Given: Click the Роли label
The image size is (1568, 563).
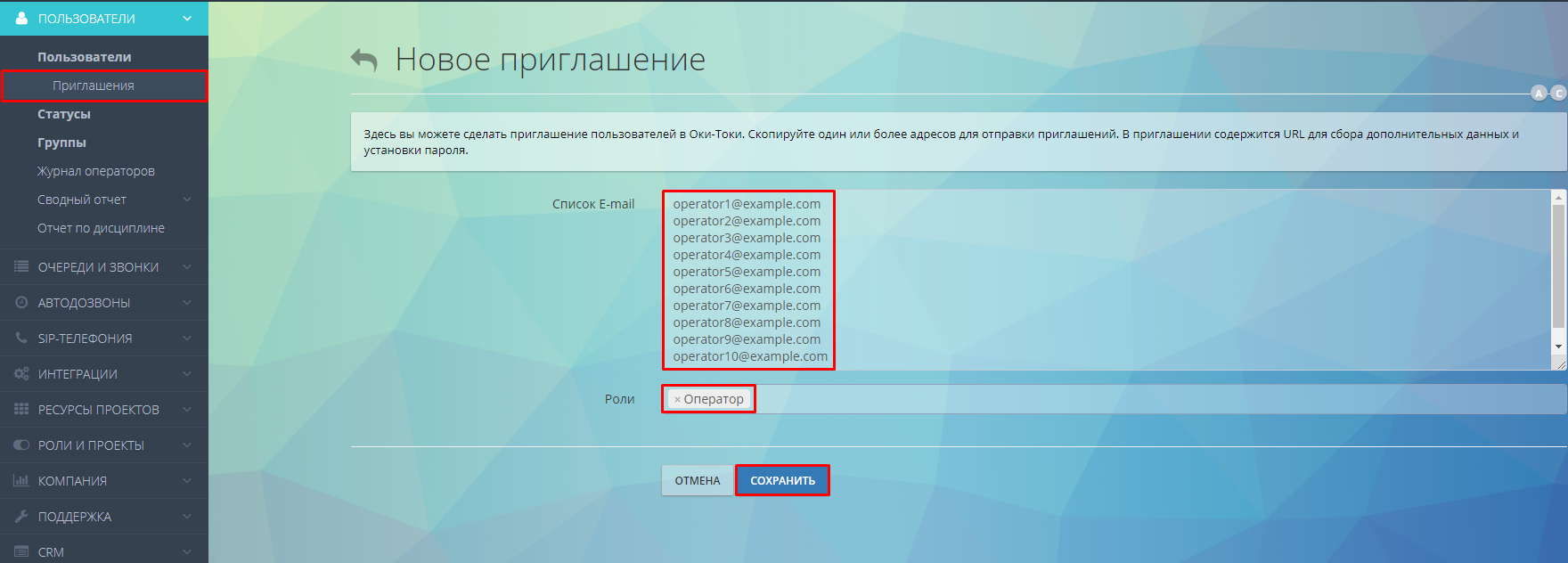Looking at the screenshot, I should pyautogui.click(x=619, y=399).
